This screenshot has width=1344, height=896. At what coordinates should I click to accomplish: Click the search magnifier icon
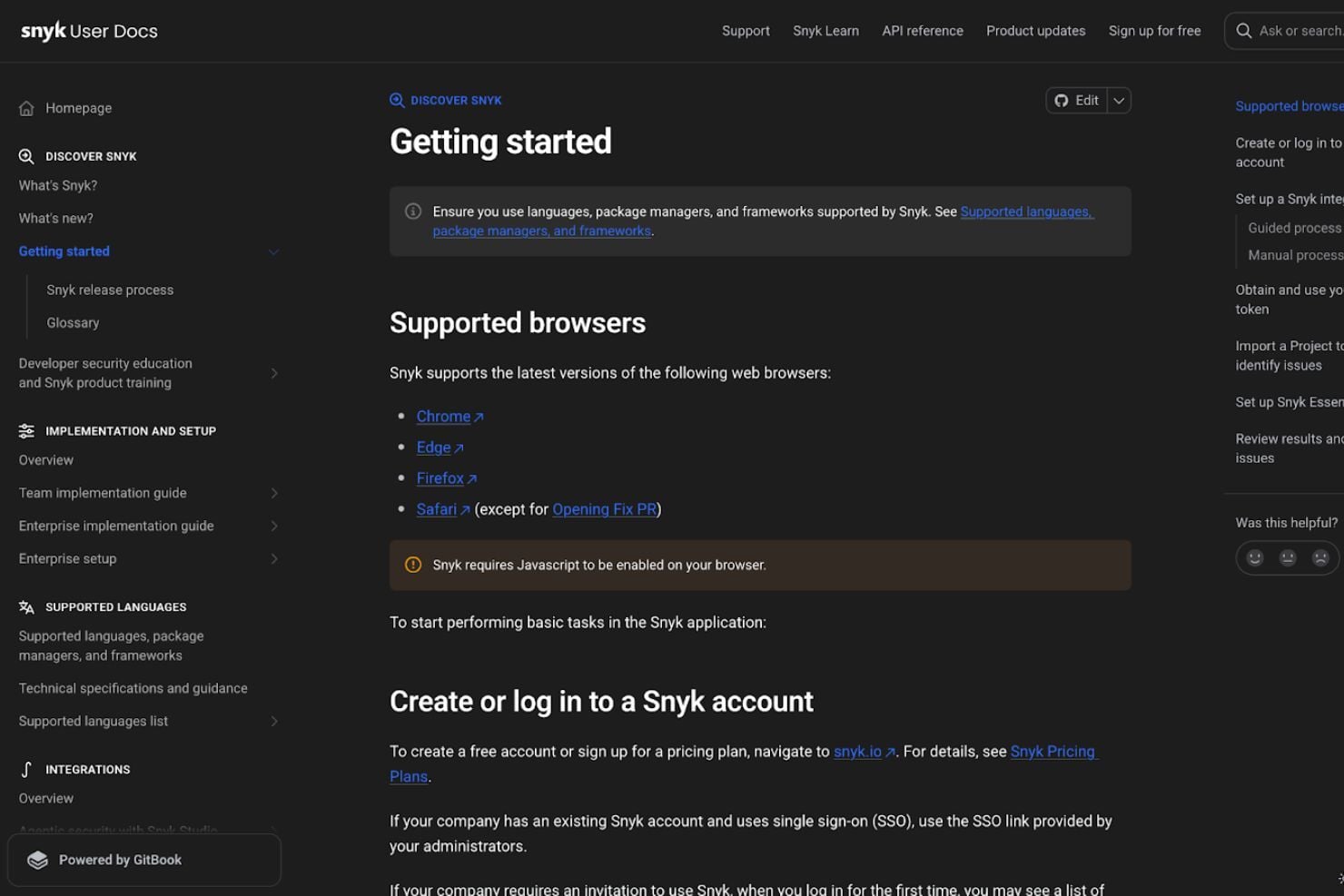click(1244, 31)
